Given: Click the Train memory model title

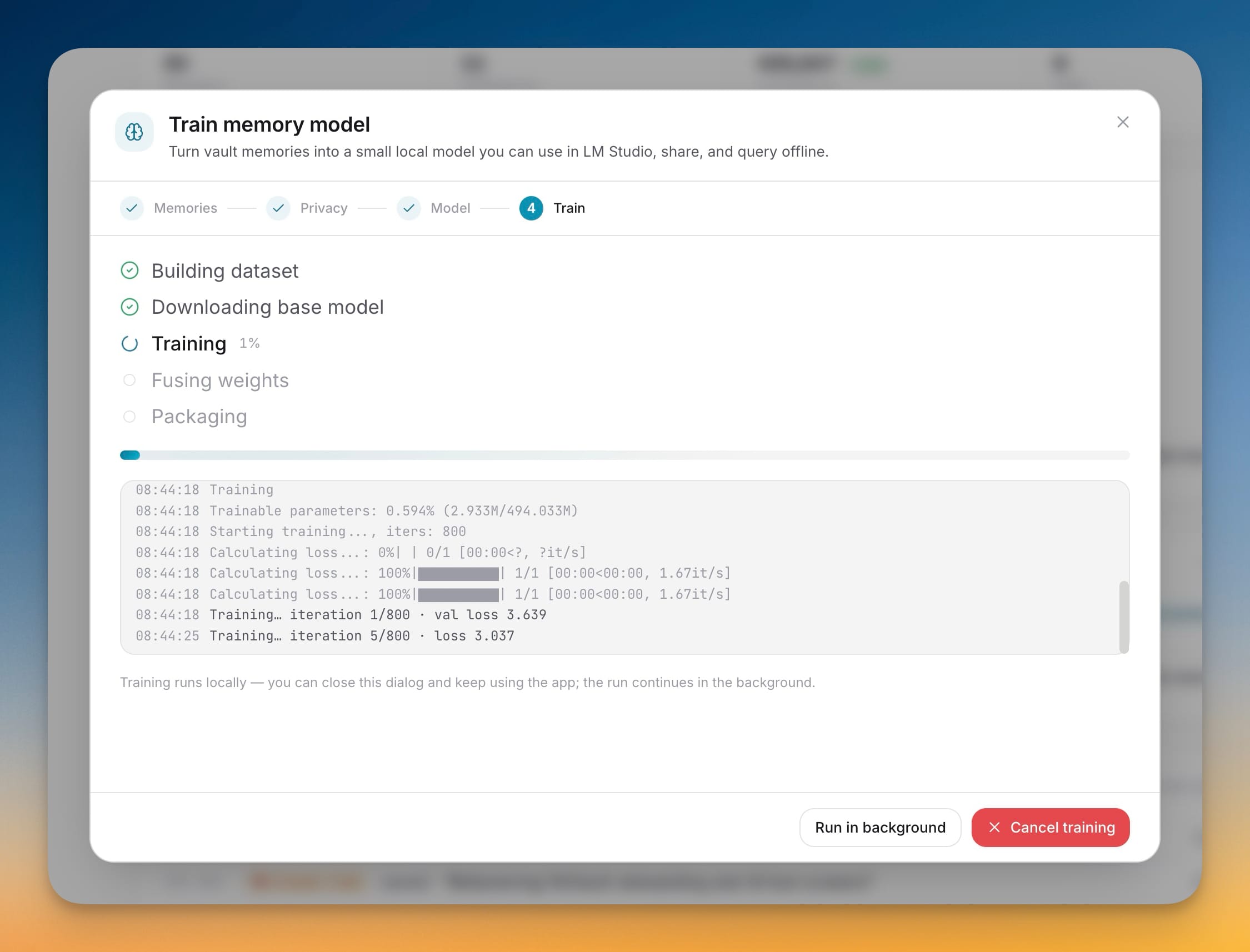Looking at the screenshot, I should [269, 124].
